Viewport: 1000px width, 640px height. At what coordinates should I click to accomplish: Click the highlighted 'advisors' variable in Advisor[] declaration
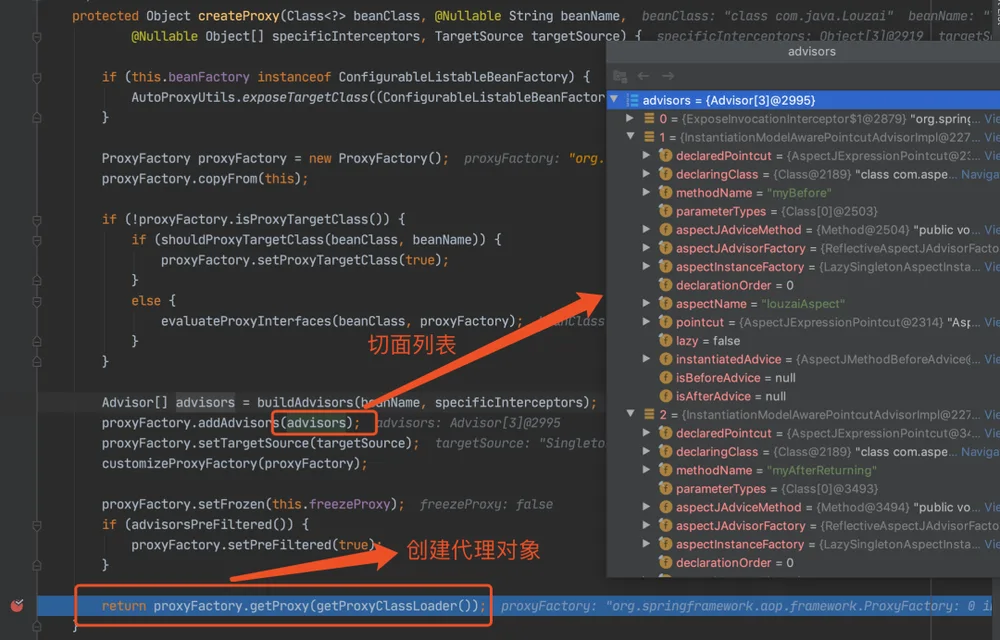point(205,402)
